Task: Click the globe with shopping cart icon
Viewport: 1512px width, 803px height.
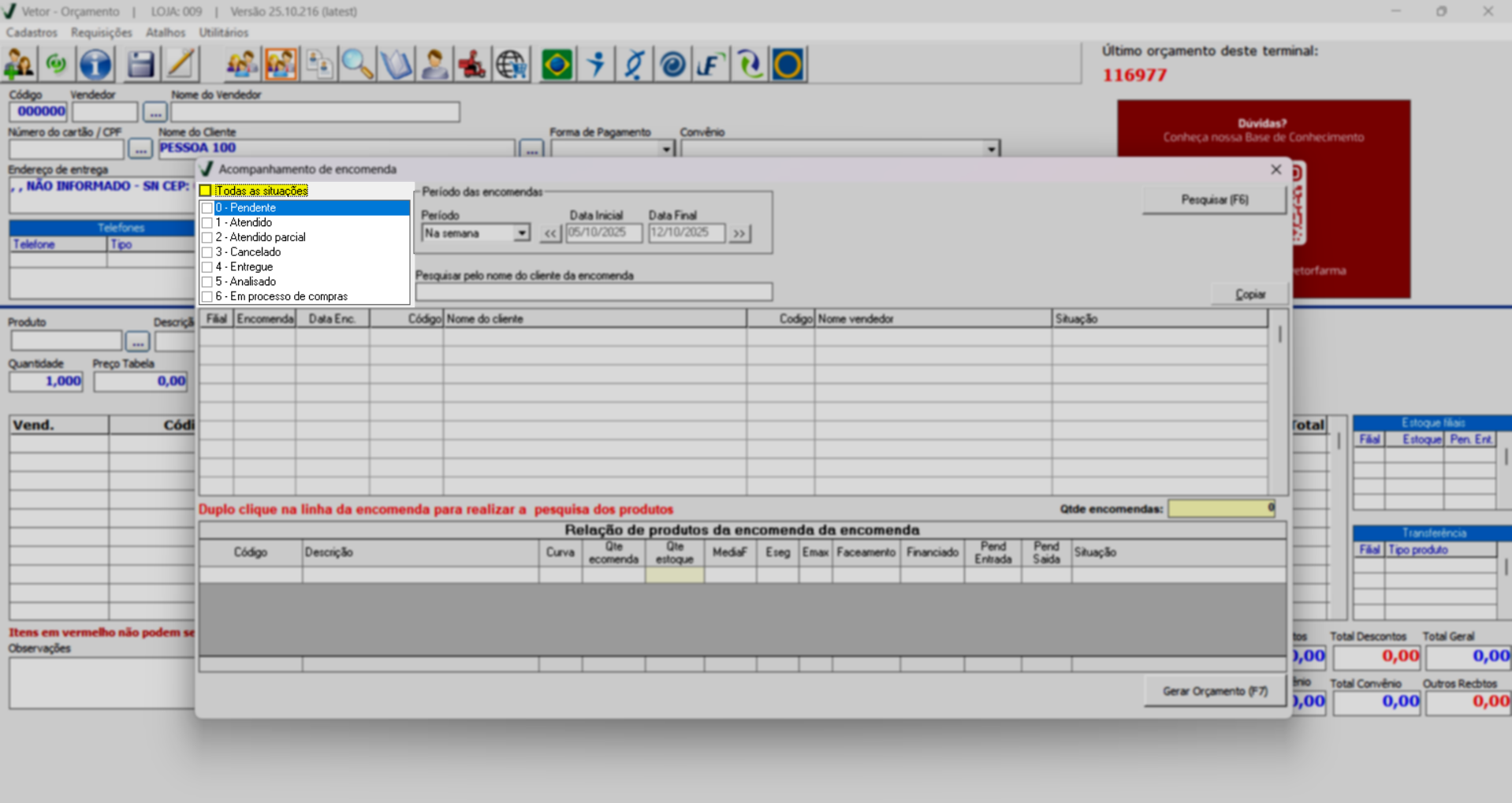Action: click(x=511, y=65)
